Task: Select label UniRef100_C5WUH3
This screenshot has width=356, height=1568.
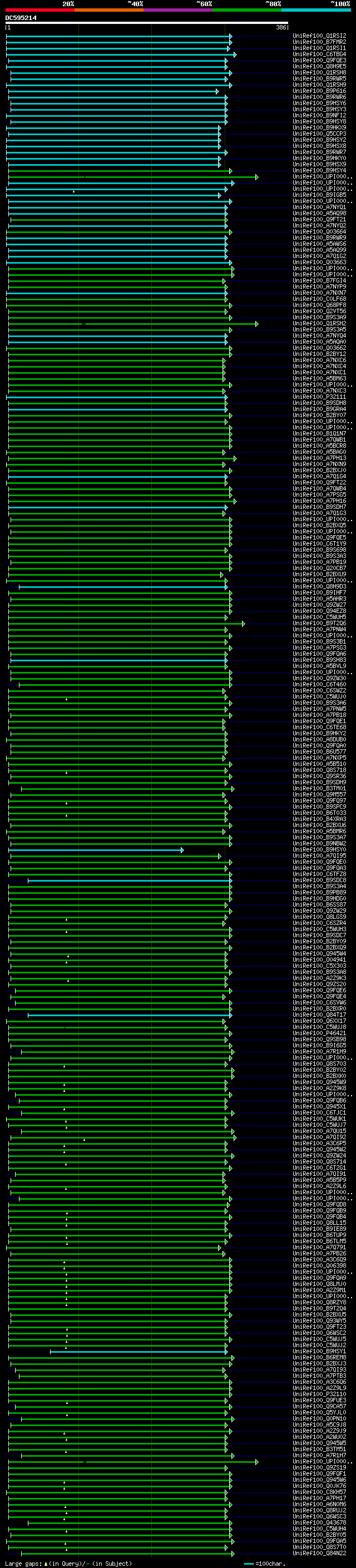Action: [319, 929]
